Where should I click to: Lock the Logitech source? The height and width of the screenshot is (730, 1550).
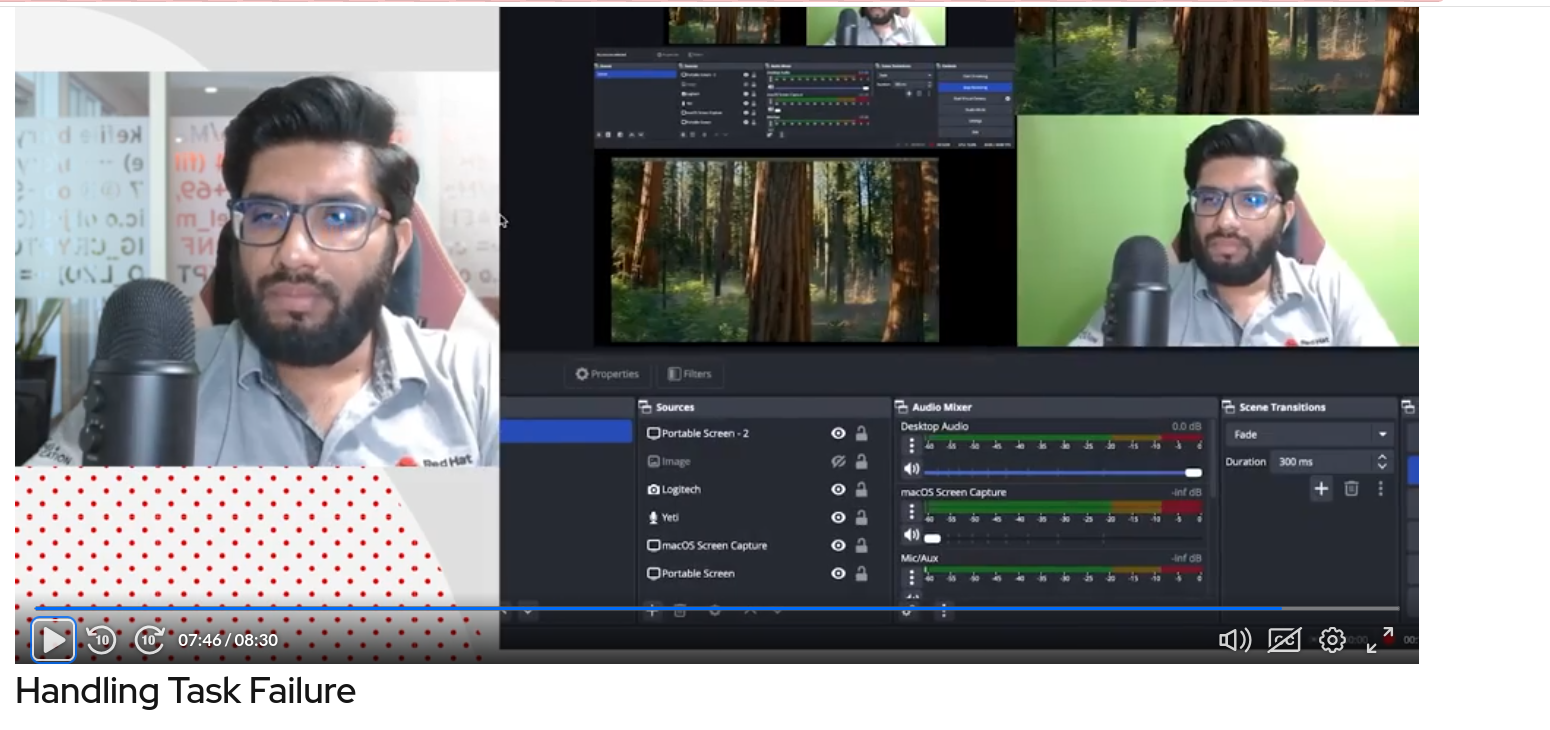[861, 489]
